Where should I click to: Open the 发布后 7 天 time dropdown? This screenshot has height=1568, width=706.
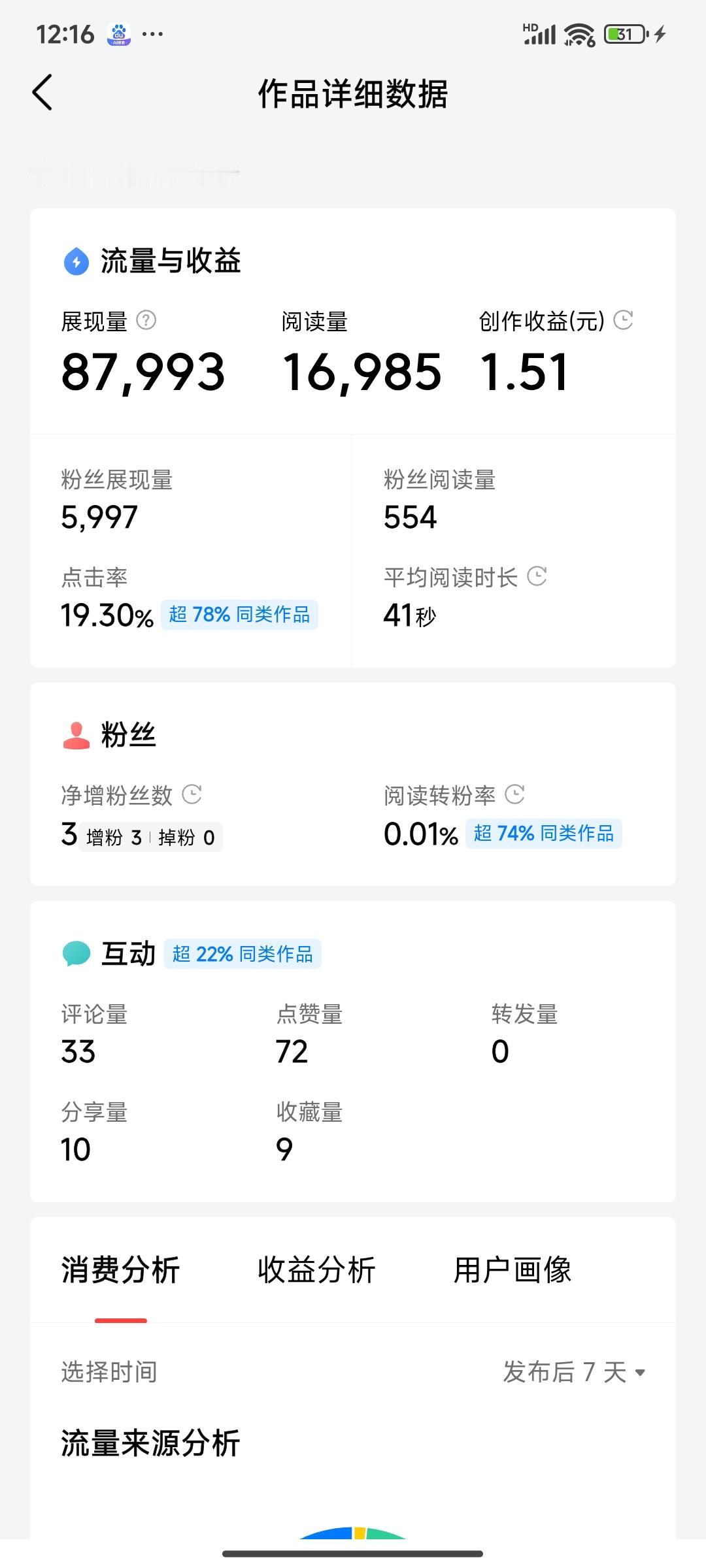574,1372
